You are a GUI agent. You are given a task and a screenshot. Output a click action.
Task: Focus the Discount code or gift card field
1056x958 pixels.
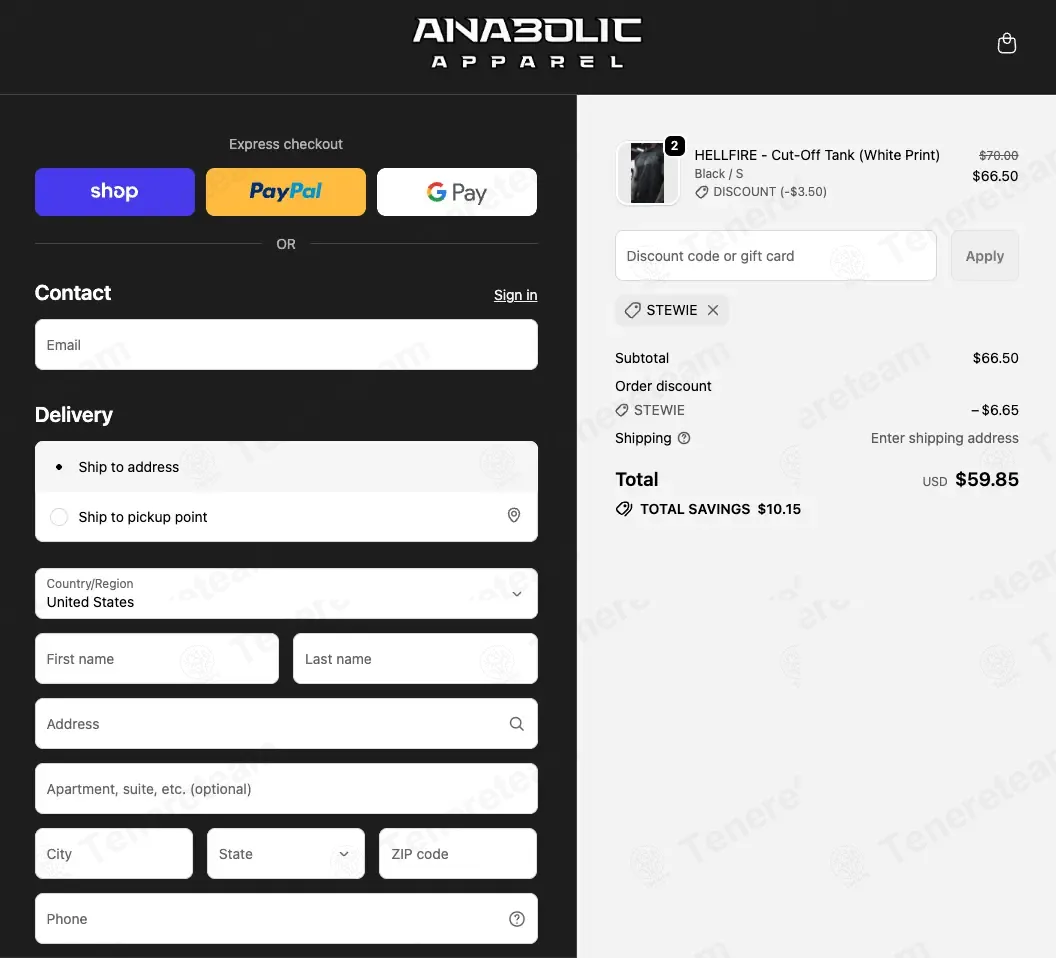tap(776, 256)
